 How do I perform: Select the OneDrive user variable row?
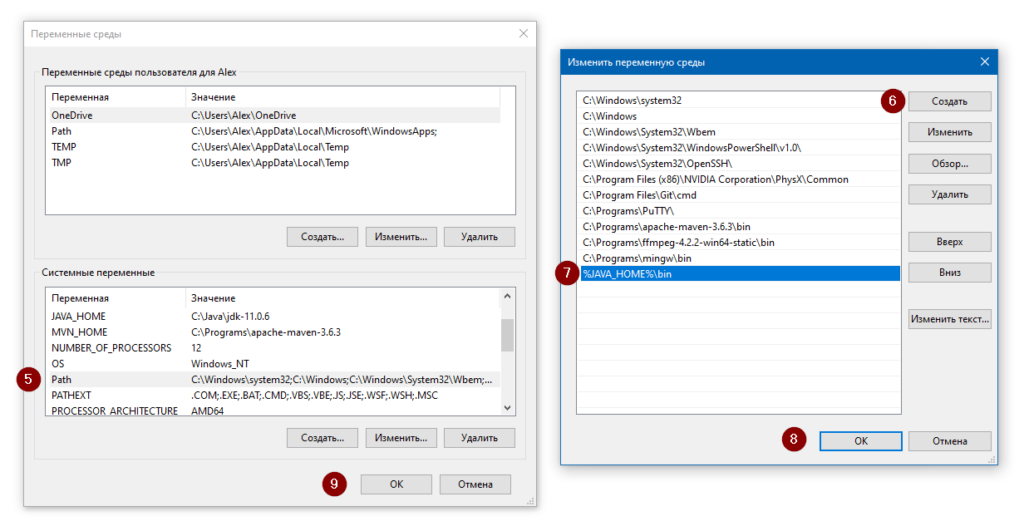(x=270, y=115)
